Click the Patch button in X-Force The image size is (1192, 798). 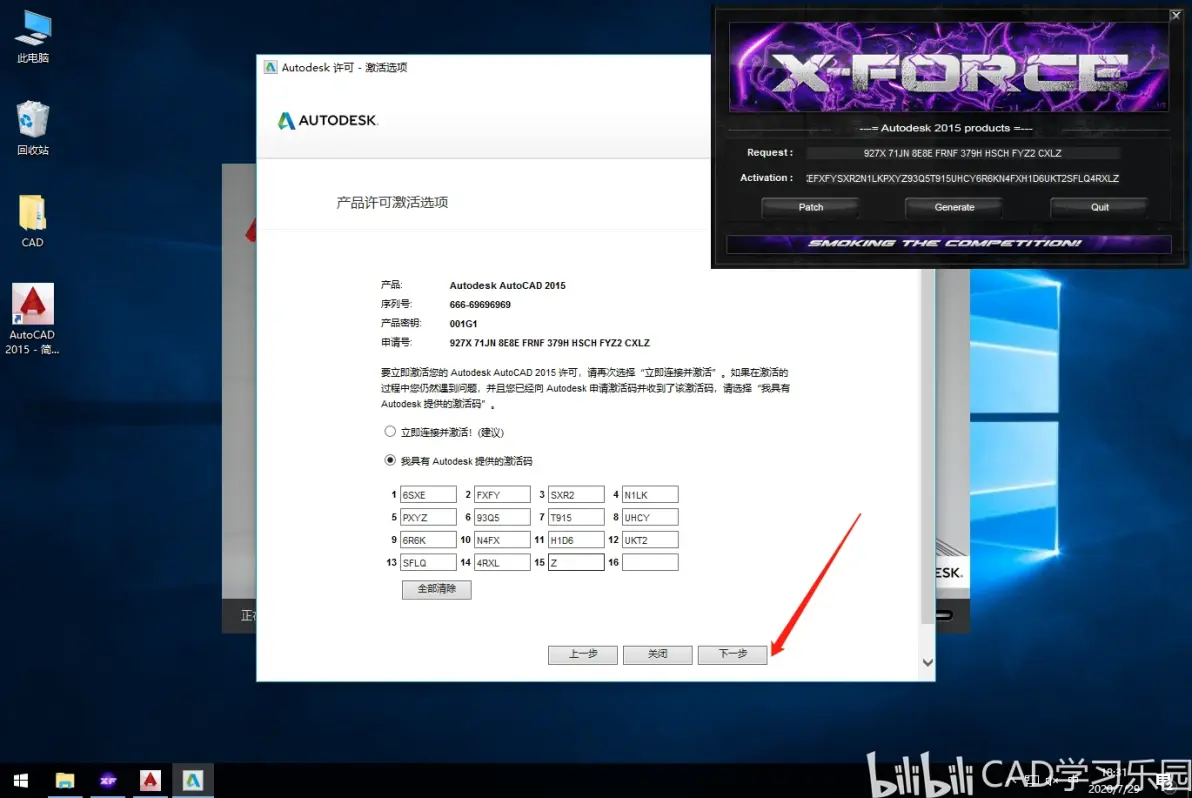point(810,207)
